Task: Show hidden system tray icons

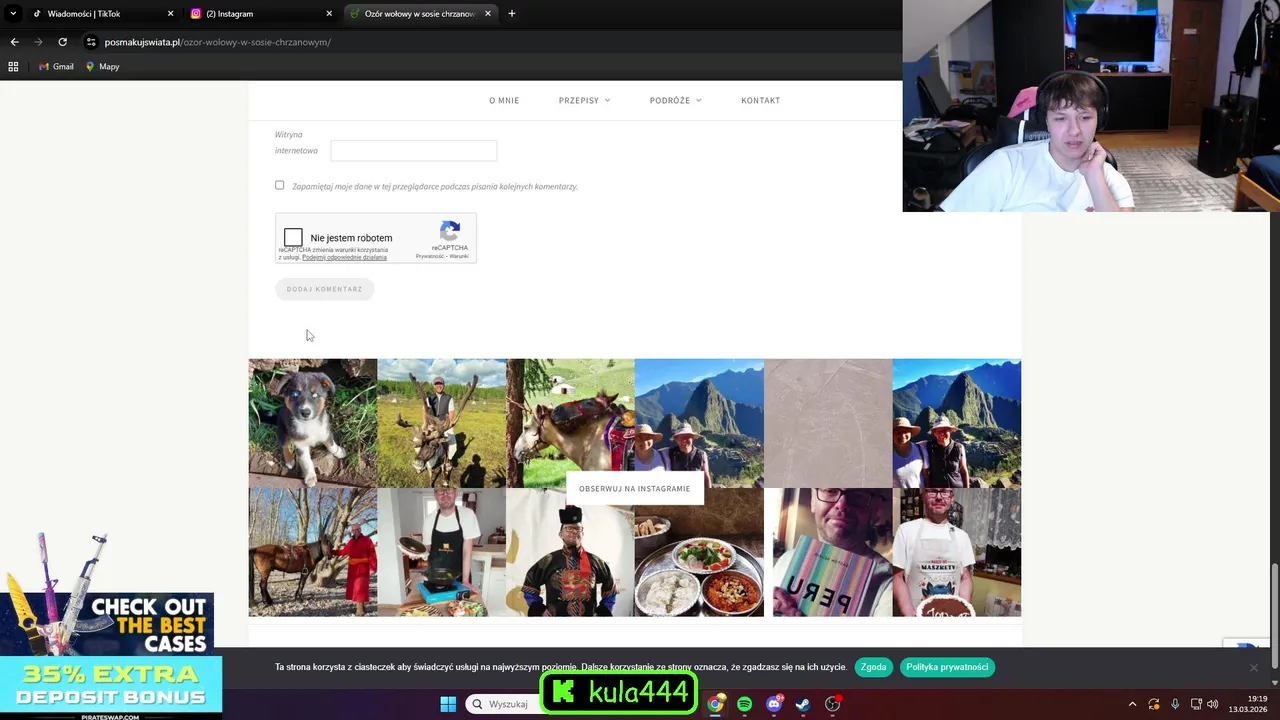Action: 1132,704
